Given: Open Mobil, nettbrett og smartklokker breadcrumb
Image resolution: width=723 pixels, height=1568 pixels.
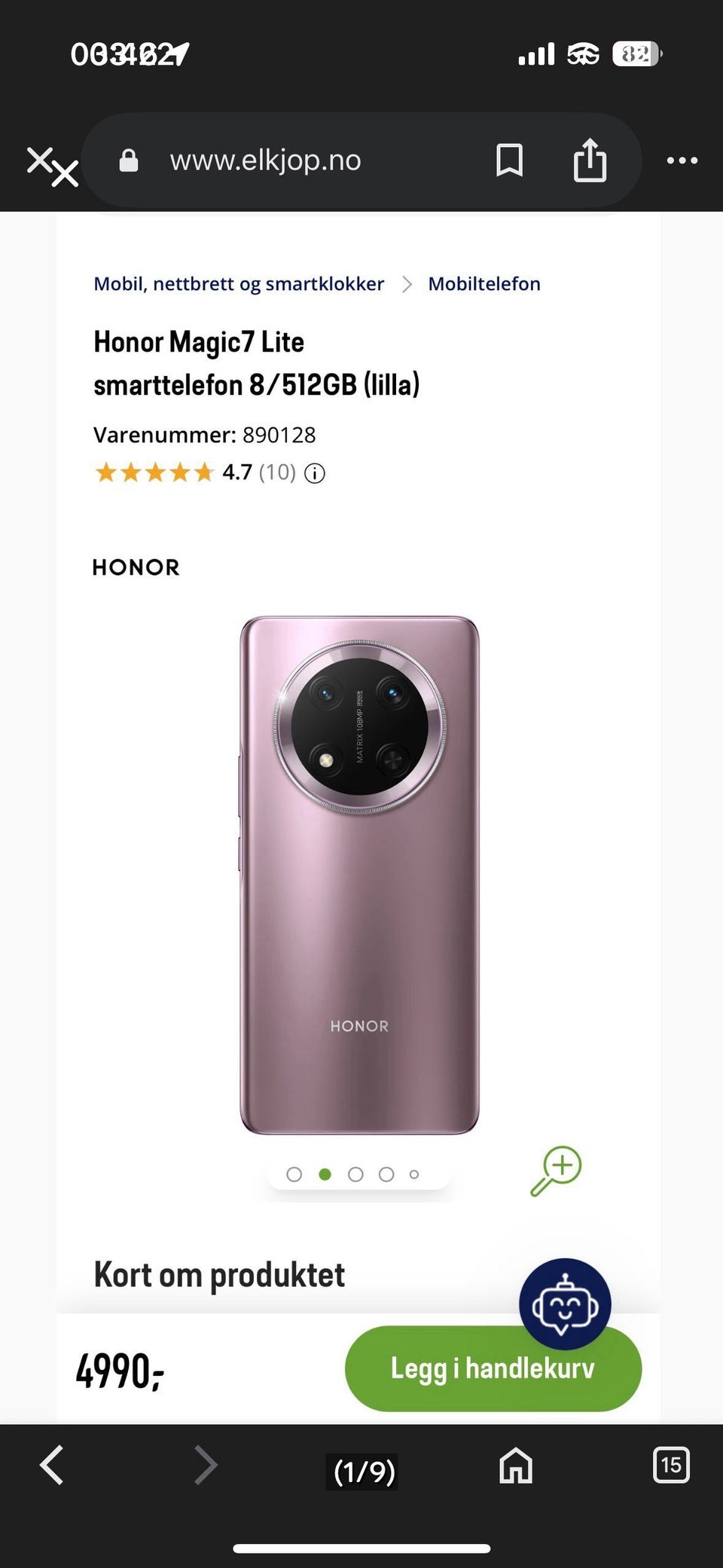Looking at the screenshot, I should pyautogui.click(x=239, y=284).
